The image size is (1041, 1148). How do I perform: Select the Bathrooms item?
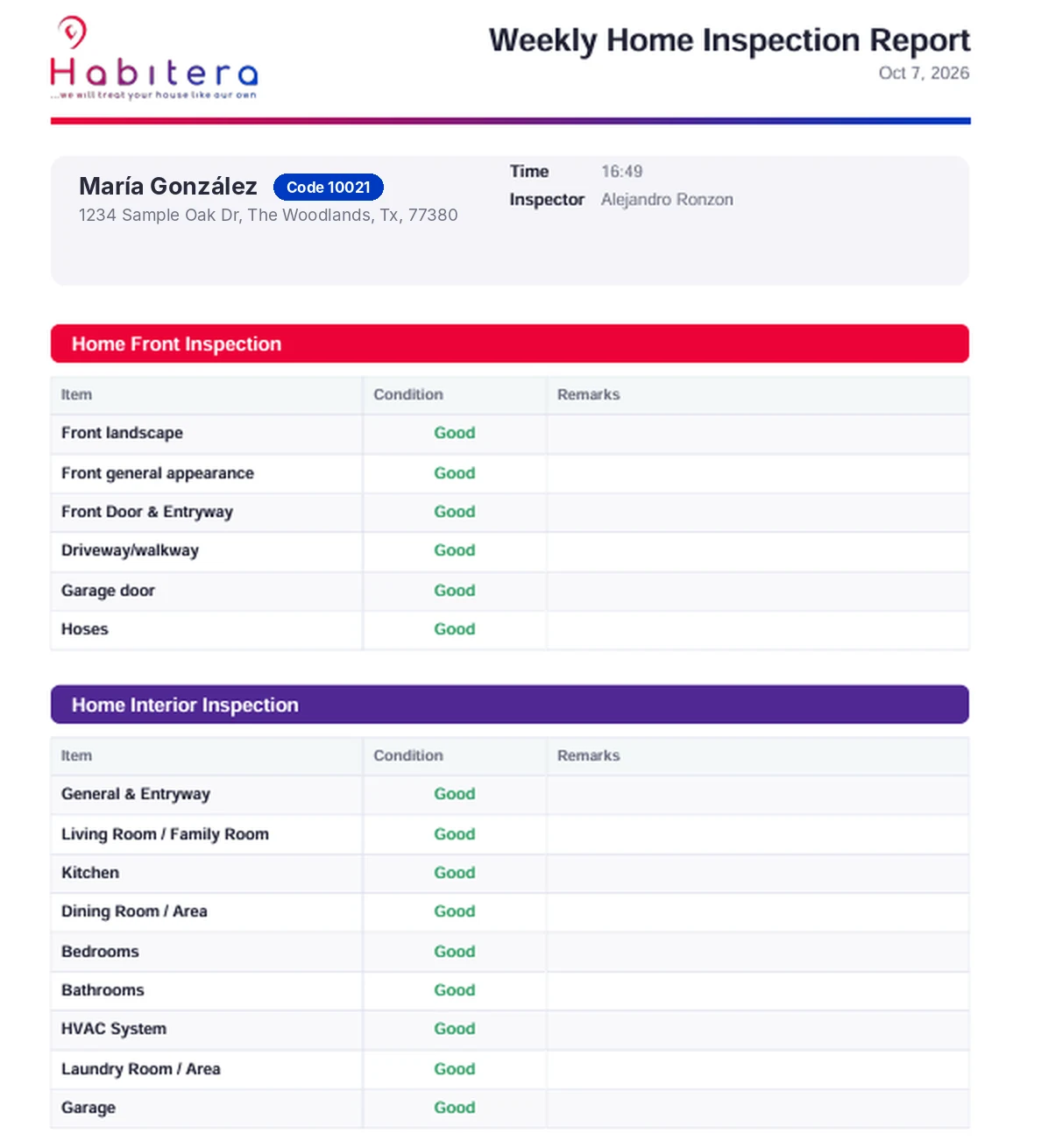103,990
